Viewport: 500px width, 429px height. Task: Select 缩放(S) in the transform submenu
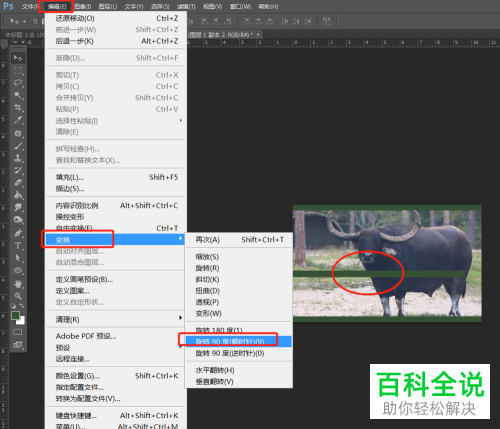click(x=239, y=257)
